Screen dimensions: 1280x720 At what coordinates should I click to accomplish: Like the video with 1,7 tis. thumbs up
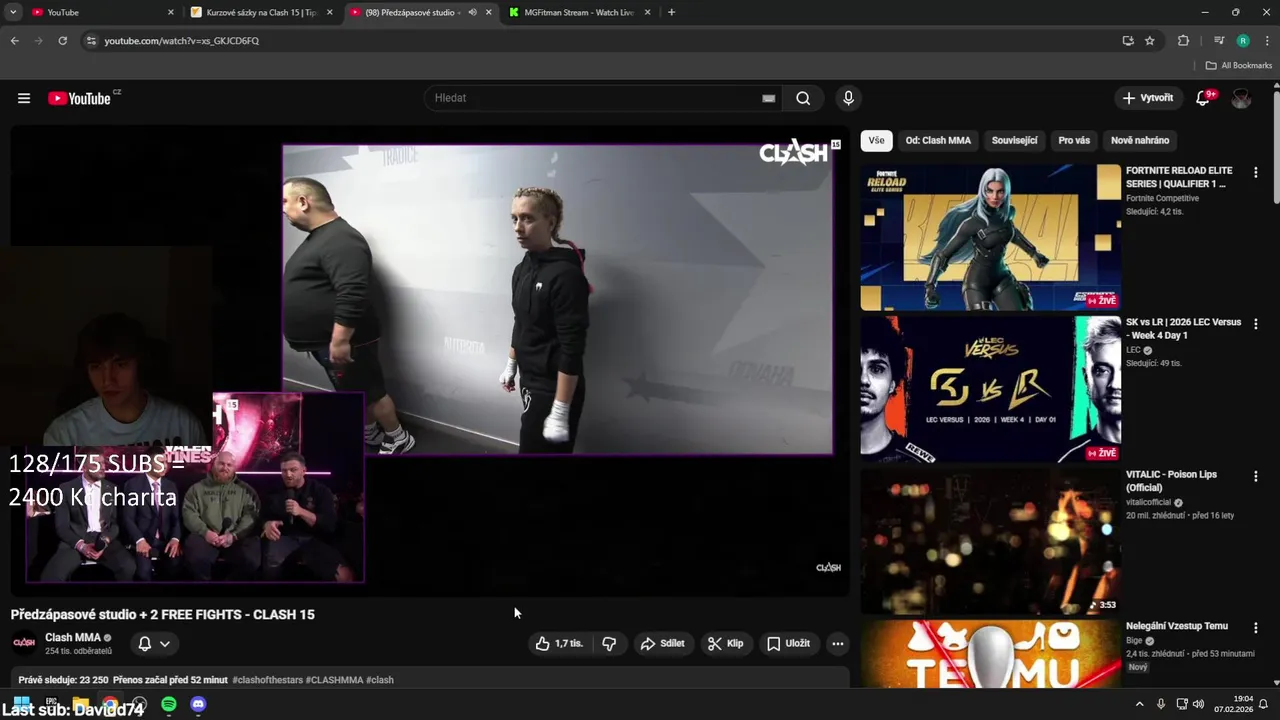pyautogui.click(x=559, y=643)
